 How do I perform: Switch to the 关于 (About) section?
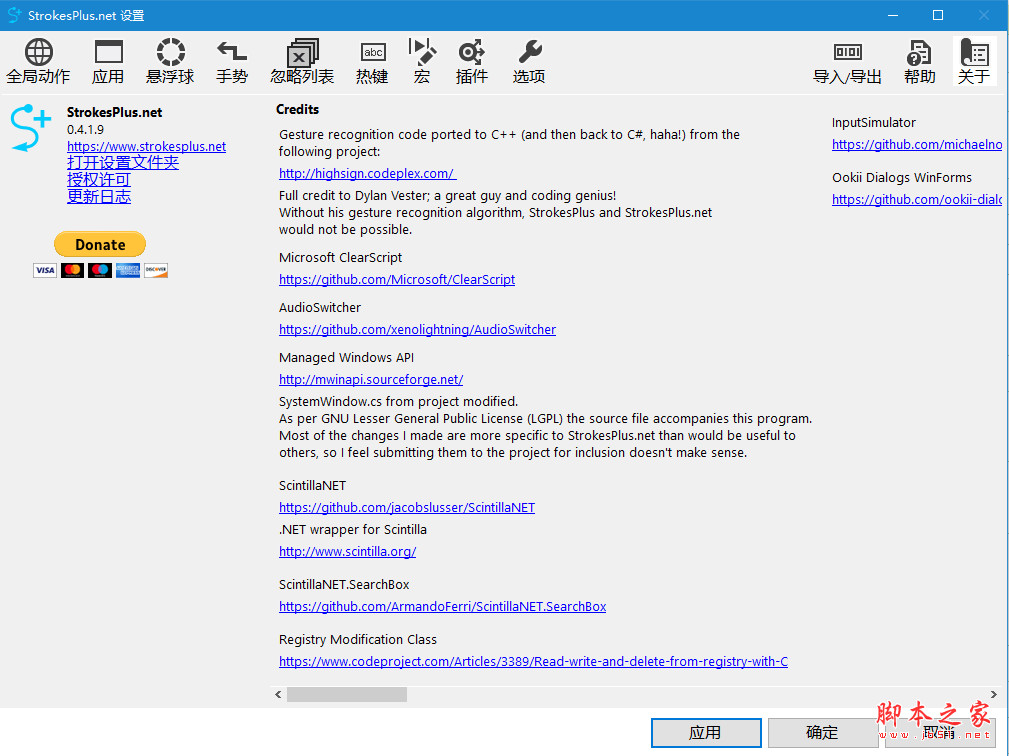974,60
